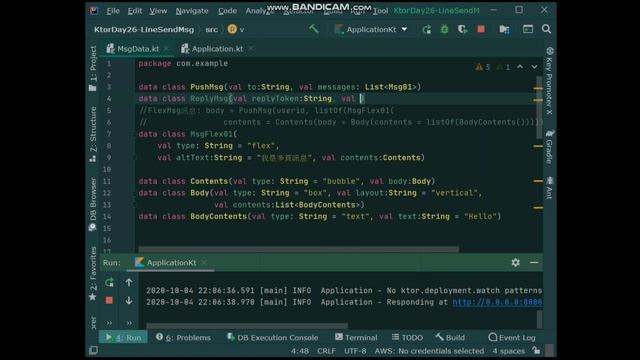This screenshot has width=640, height=360.
Task: Click AWS No credentials selected status
Action: click(x=429, y=351)
